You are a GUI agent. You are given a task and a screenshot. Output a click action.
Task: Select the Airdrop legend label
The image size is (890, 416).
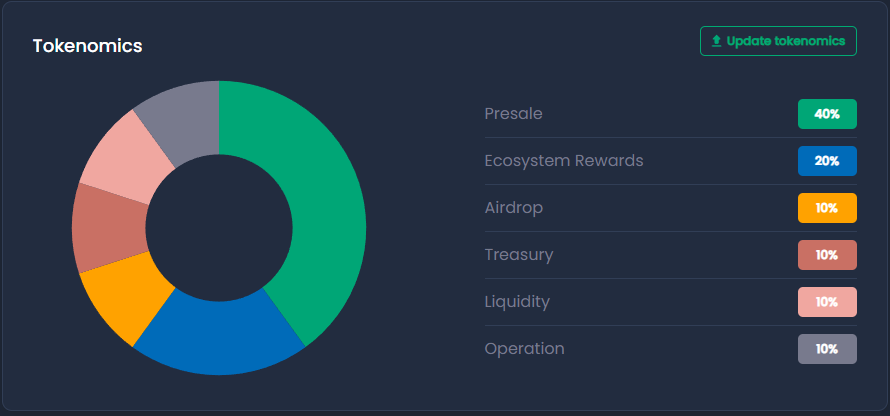point(513,208)
